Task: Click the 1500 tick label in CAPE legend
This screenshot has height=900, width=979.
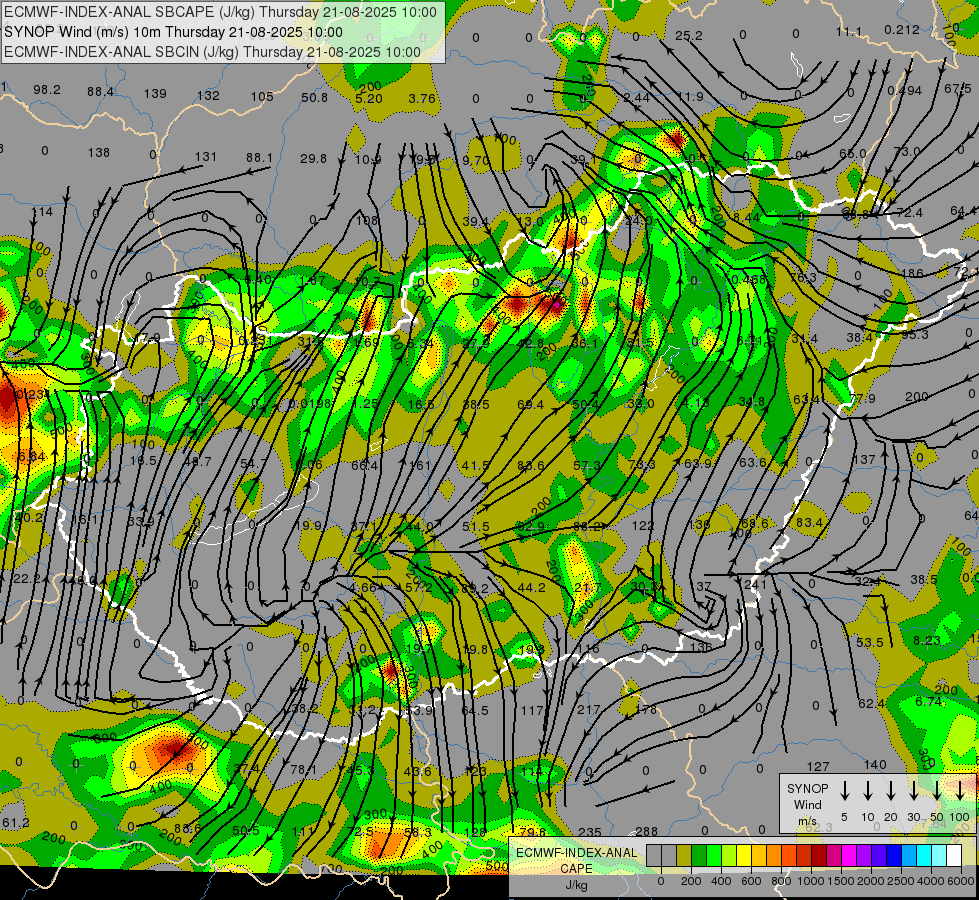Action: tap(840, 881)
